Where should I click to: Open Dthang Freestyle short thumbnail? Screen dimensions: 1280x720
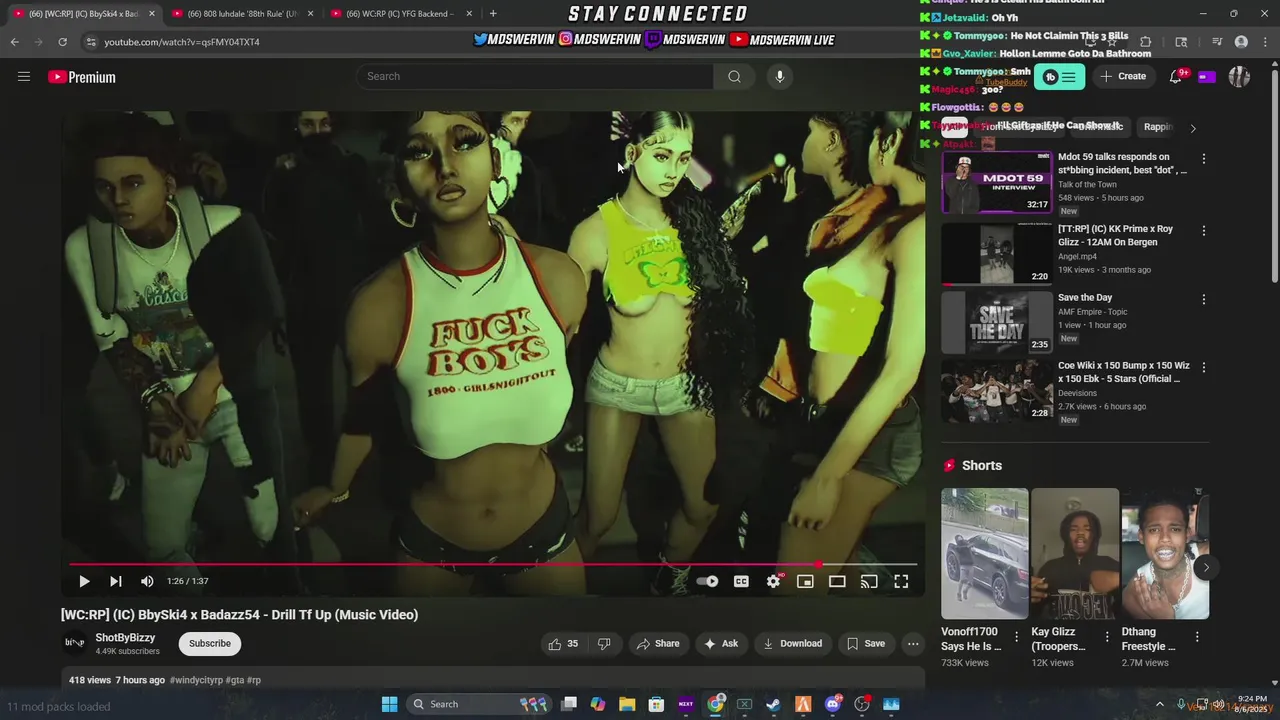coord(1165,554)
